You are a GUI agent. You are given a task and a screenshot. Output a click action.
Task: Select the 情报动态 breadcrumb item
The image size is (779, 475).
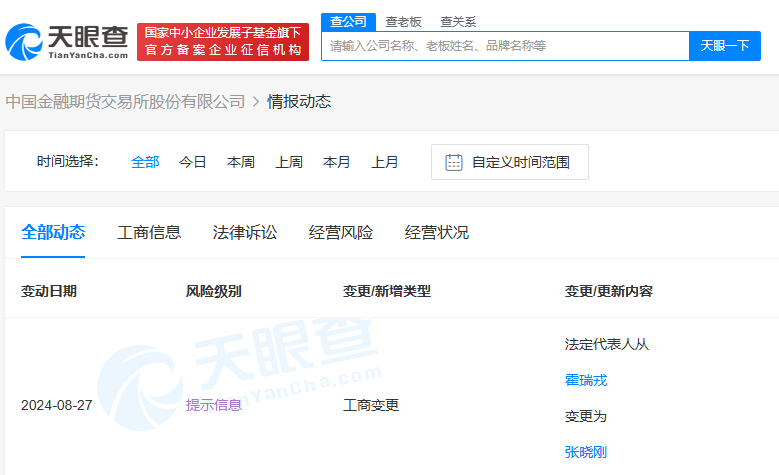click(299, 102)
